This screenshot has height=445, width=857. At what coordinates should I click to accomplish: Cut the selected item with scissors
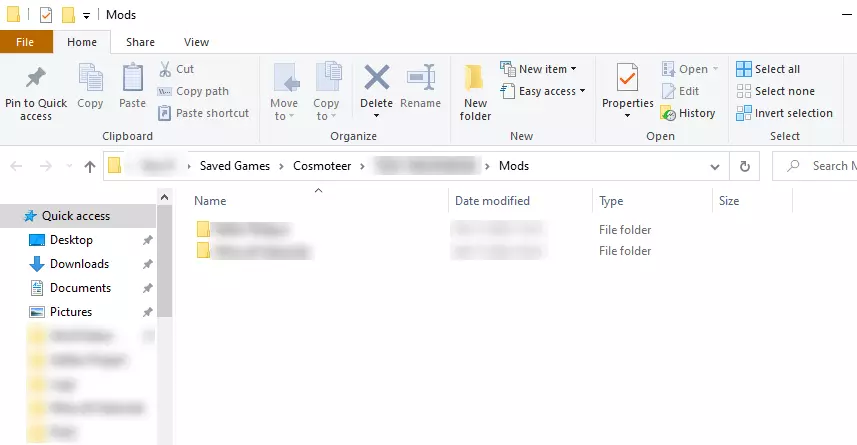pos(177,69)
